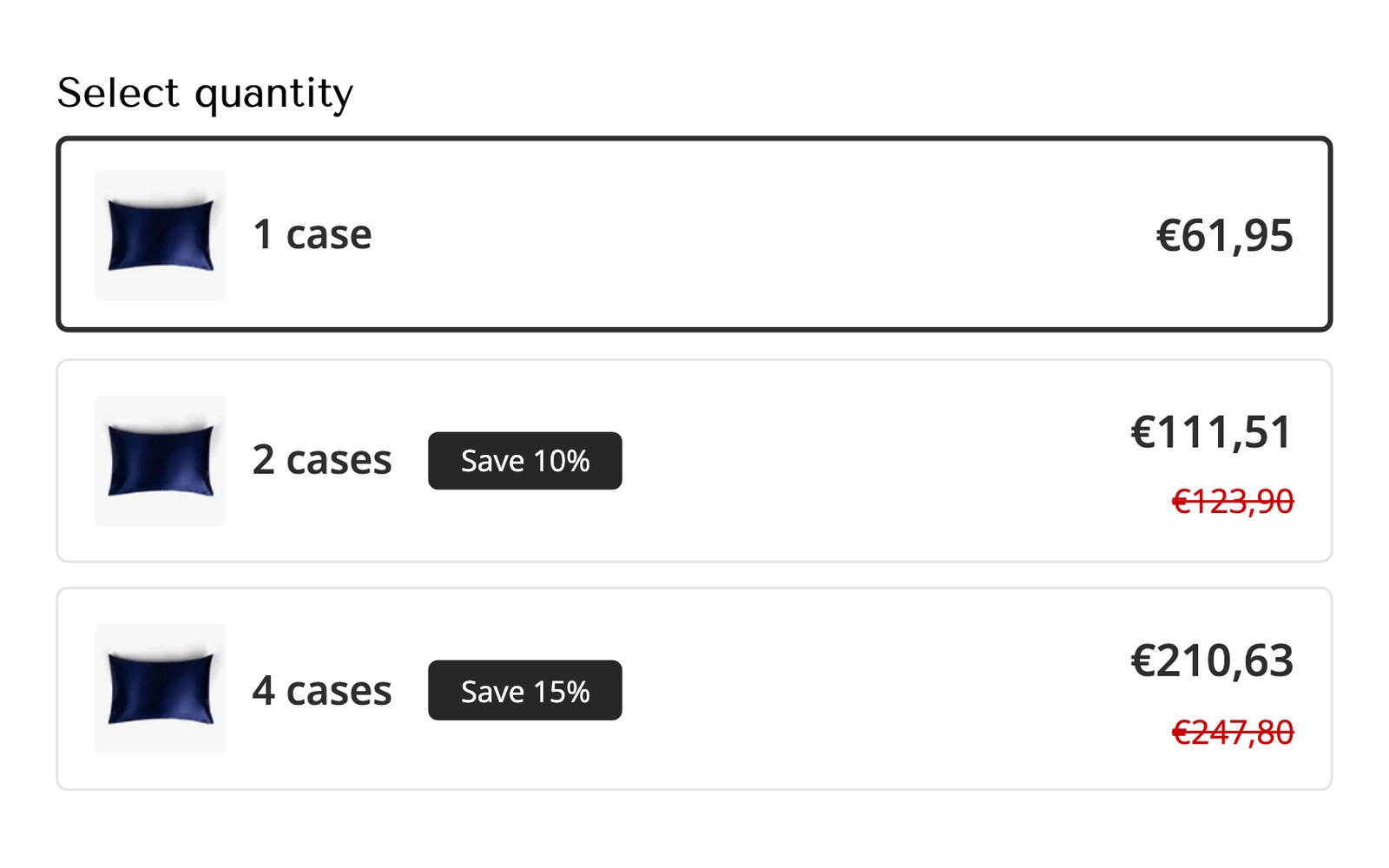Click the pillowcase image beside 2 cases
The width and height of the screenshot is (1389, 868).
point(161,461)
